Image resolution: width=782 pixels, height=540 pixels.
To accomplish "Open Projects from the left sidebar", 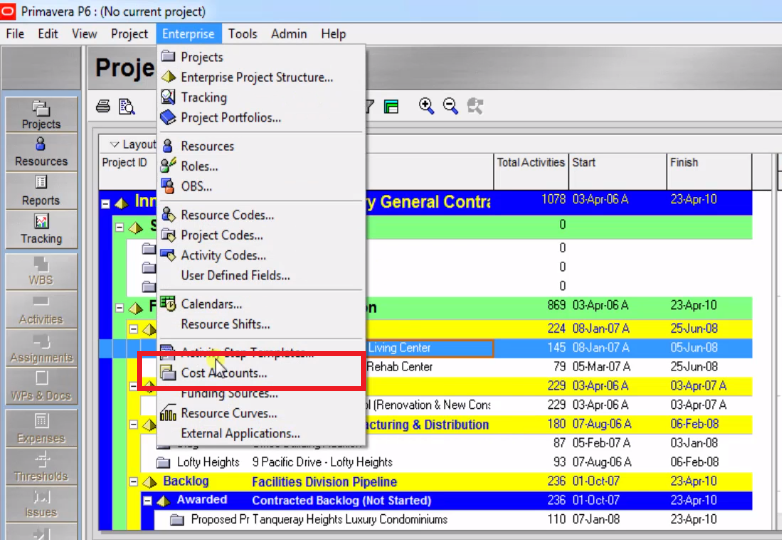I will pos(41,115).
